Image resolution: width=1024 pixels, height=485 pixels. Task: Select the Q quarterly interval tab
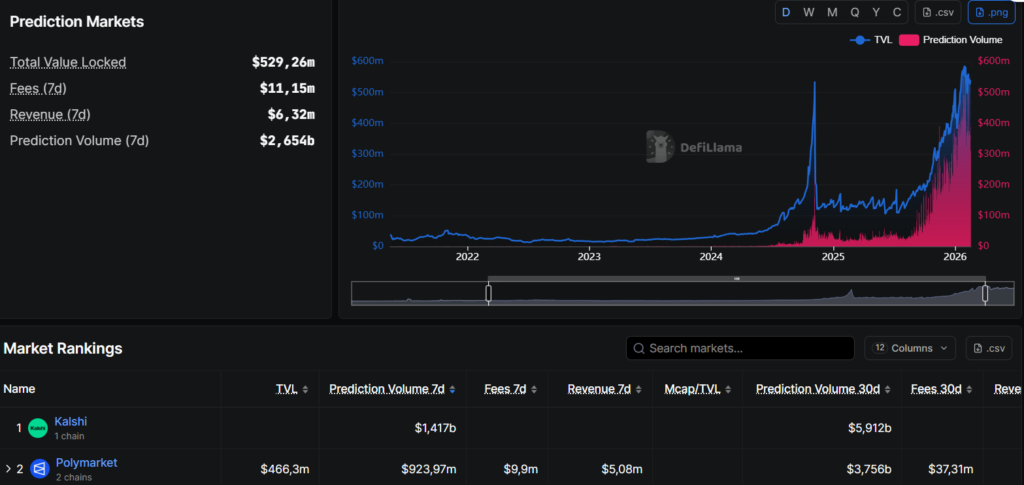point(855,12)
